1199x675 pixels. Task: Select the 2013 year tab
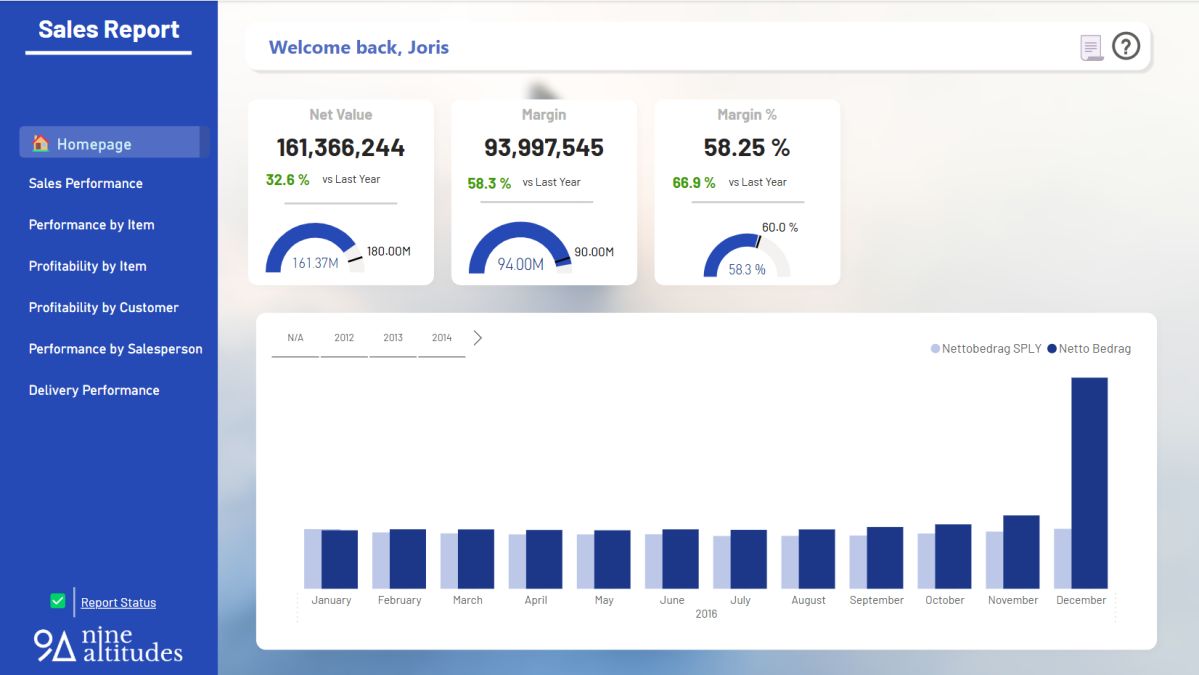click(x=393, y=337)
